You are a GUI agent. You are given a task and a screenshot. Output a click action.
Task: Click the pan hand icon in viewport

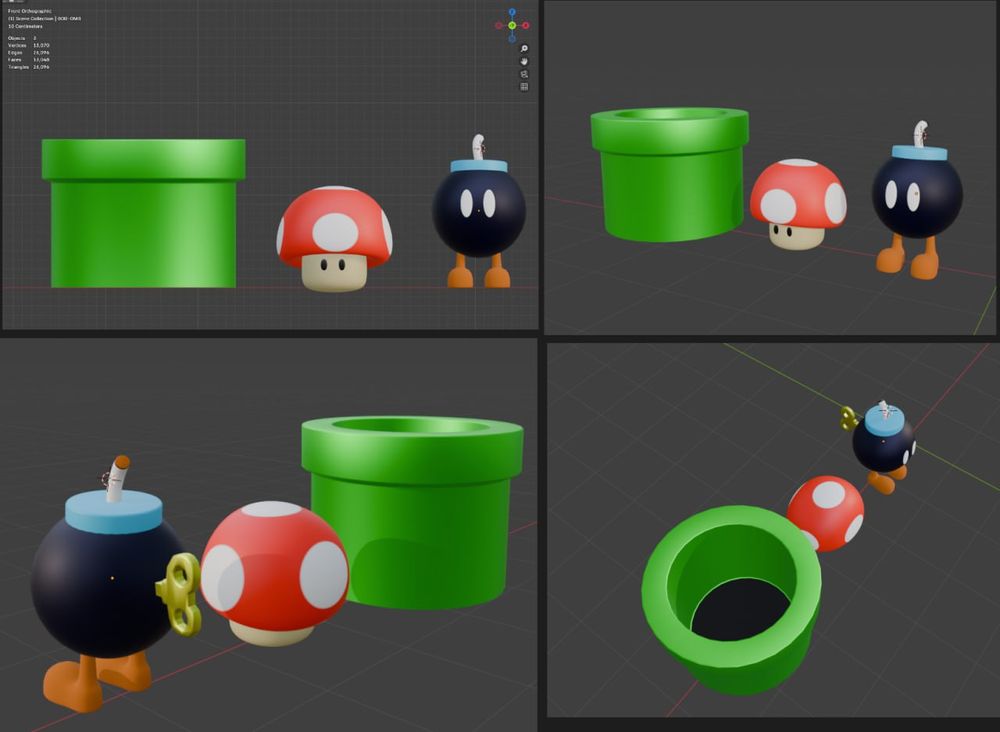click(x=524, y=61)
